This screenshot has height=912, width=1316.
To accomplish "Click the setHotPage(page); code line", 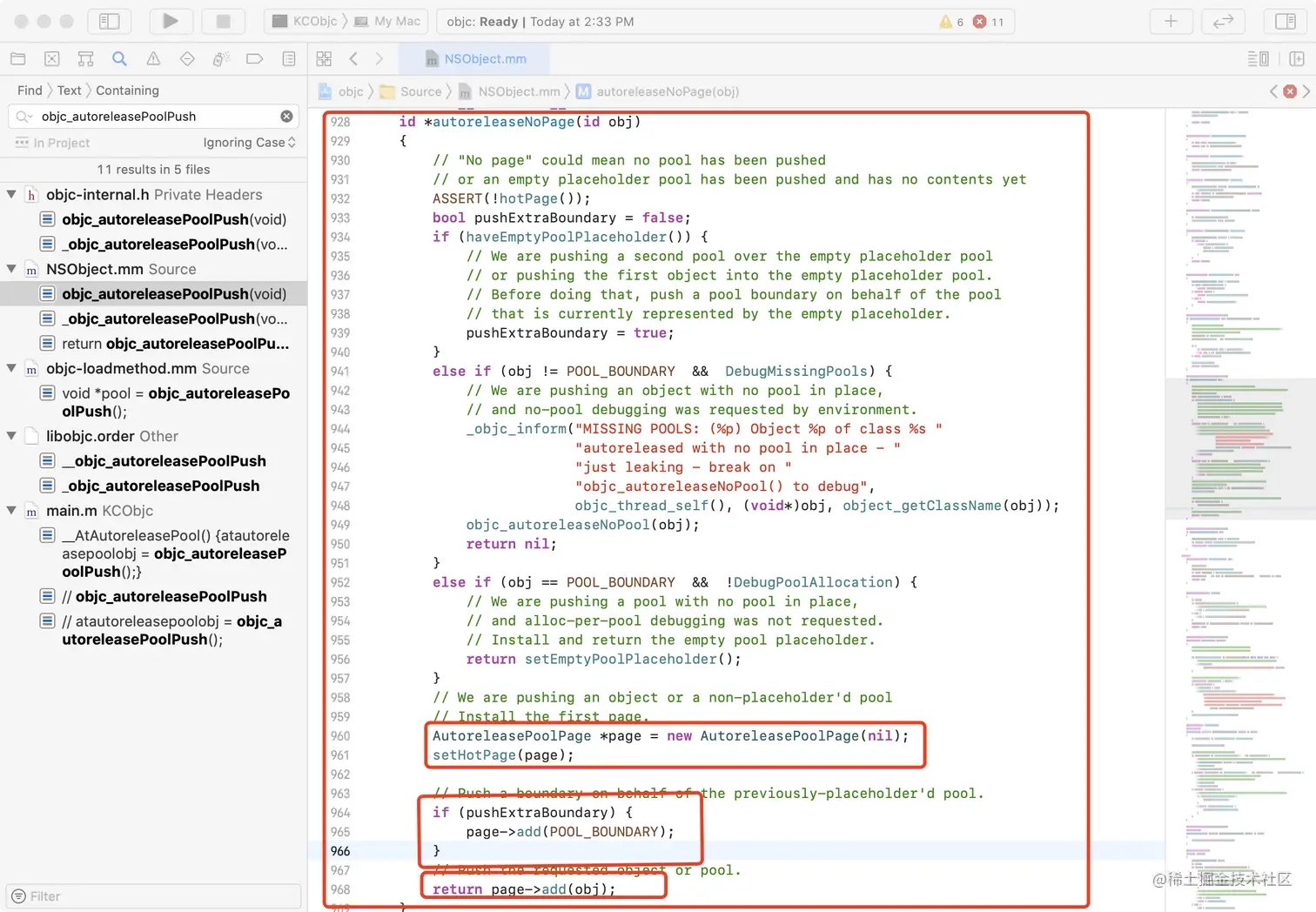I will tap(503, 755).
